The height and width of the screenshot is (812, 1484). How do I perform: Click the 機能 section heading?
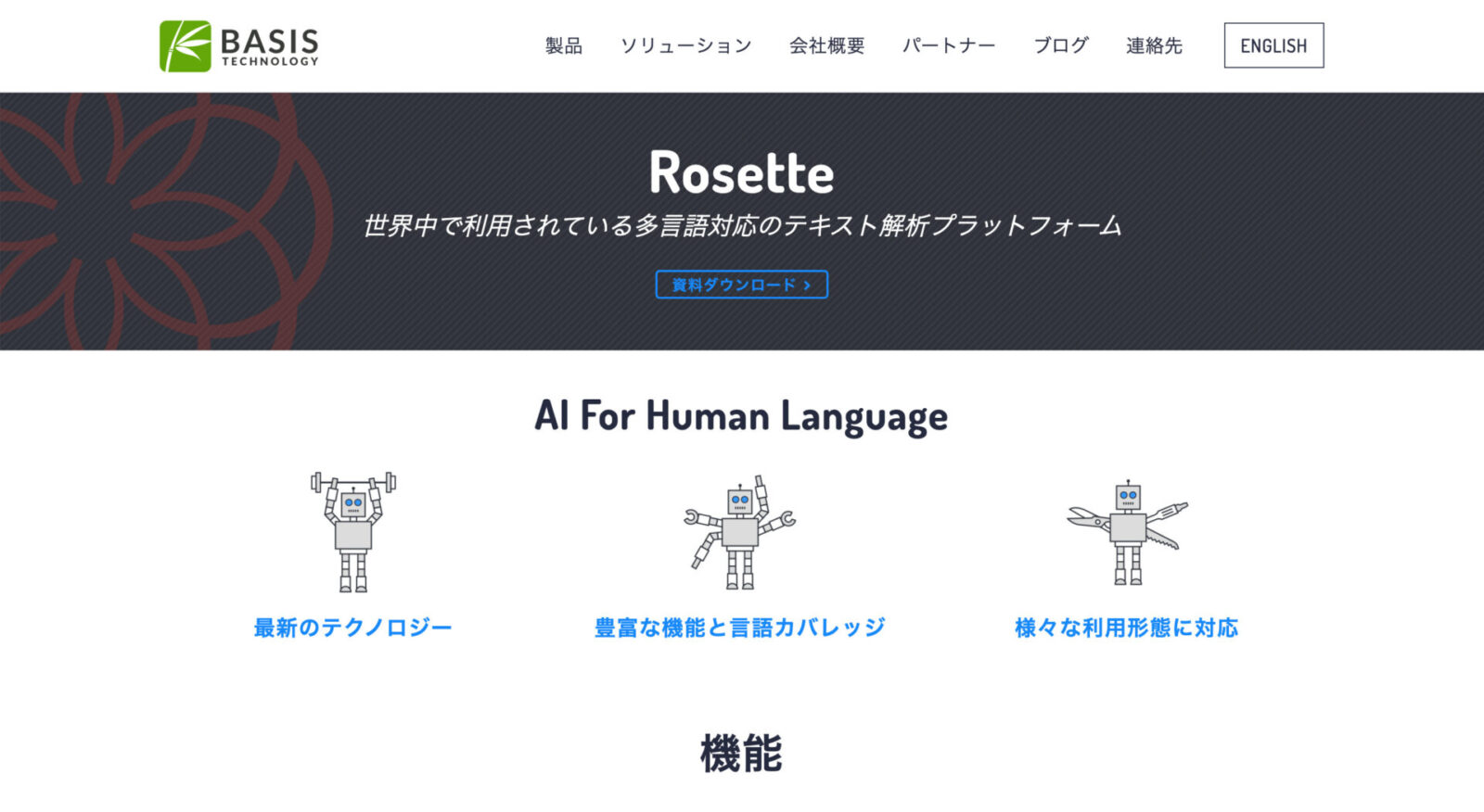tap(741, 754)
